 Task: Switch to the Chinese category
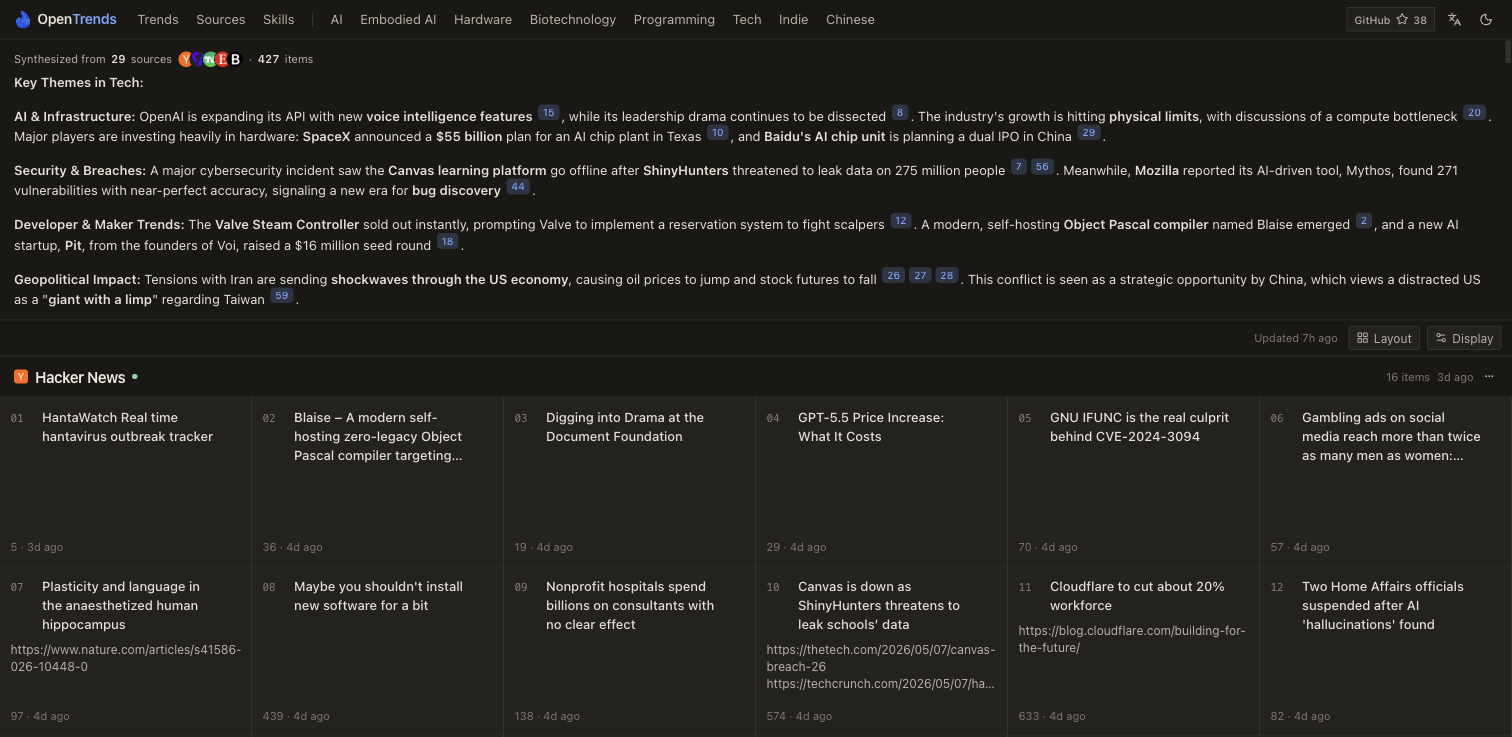850,19
